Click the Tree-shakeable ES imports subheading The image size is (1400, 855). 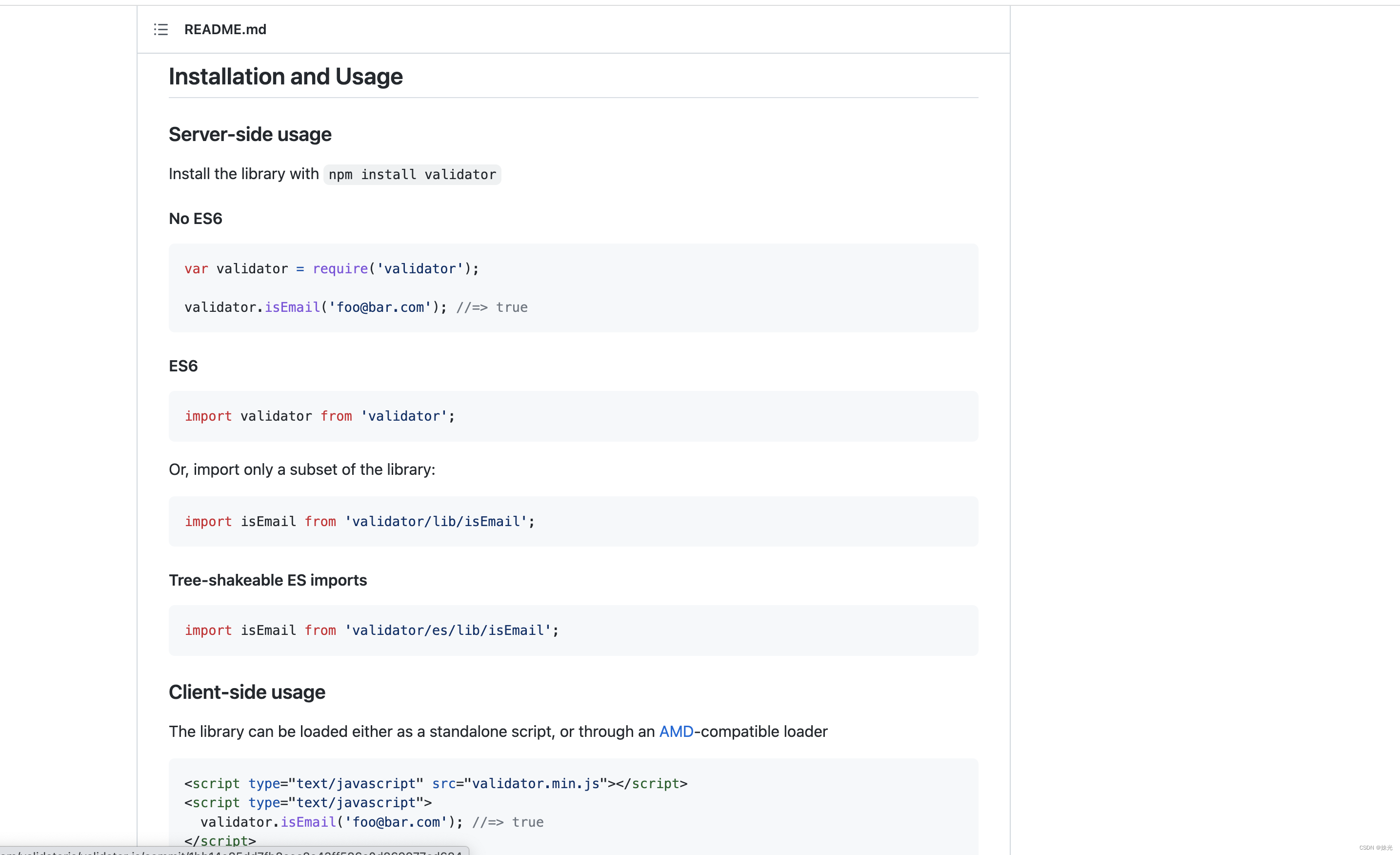[x=268, y=580]
